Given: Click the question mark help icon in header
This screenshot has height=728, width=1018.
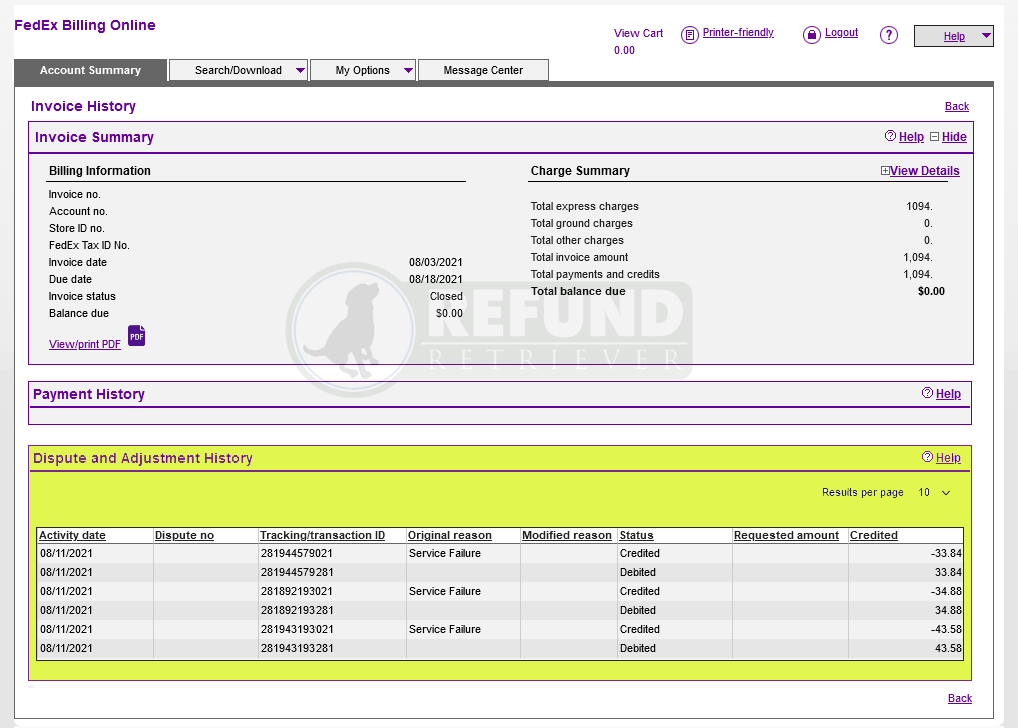Looking at the screenshot, I should [x=889, y=35].
